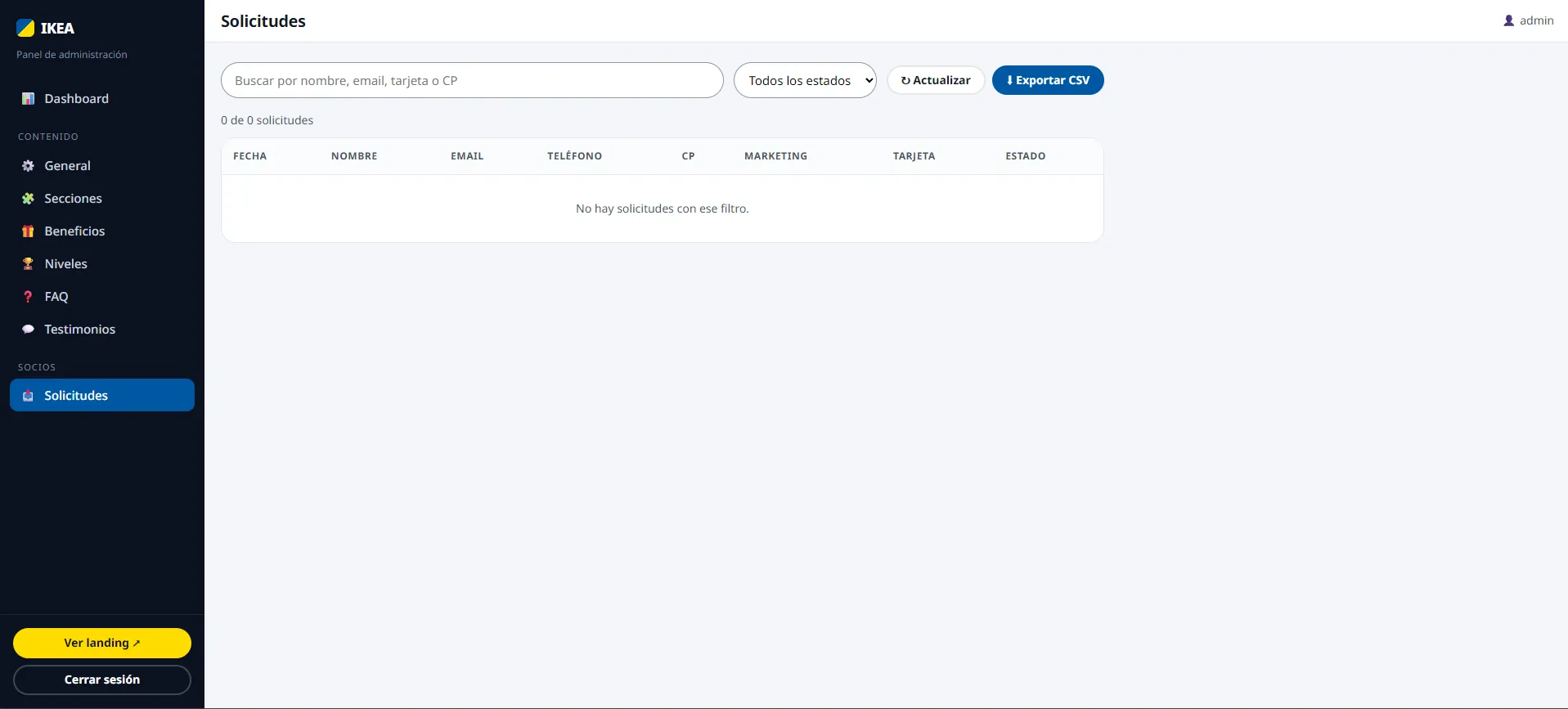Viewport: 1568px width, 709px height.
Task: Open the Dashboard menu item
Action: coord(102,99)
